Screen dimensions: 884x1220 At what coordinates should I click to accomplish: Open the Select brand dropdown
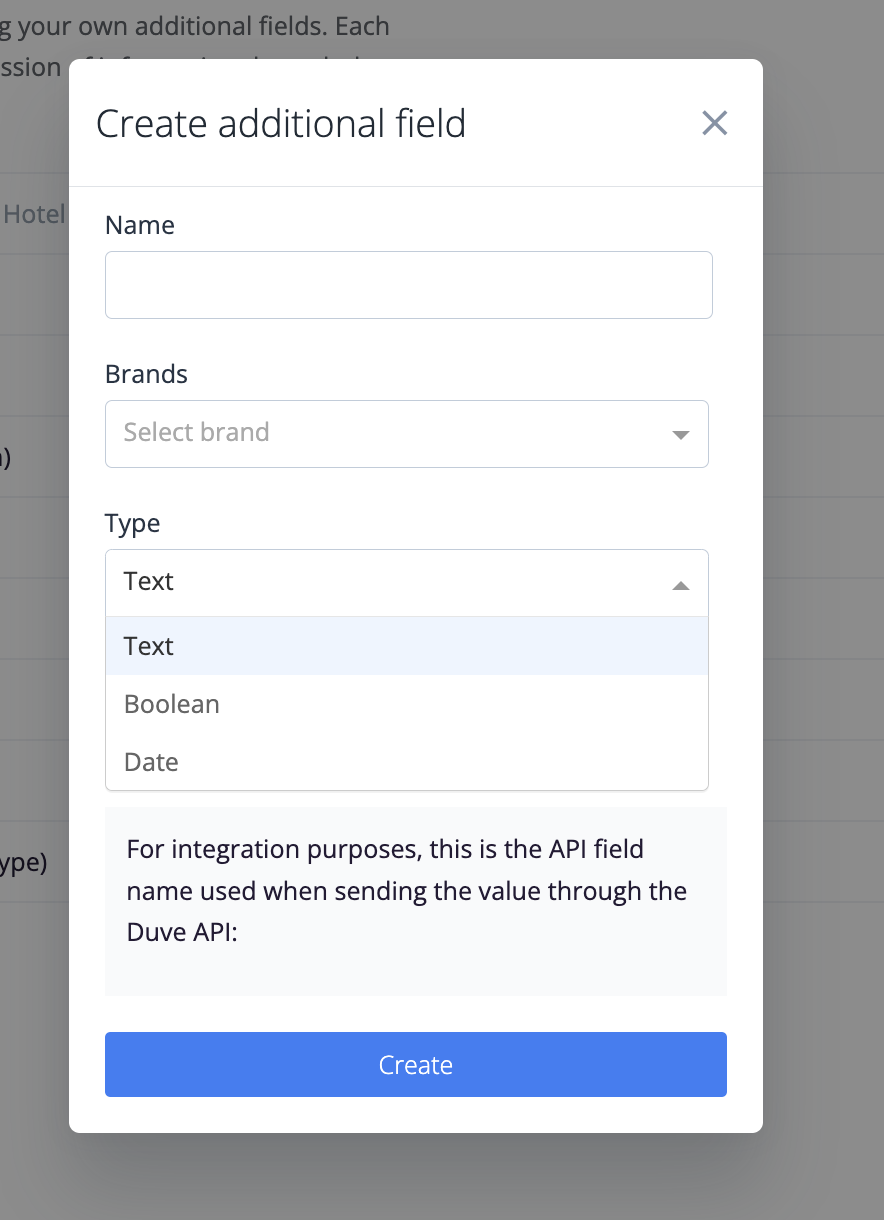coord(407,434)
